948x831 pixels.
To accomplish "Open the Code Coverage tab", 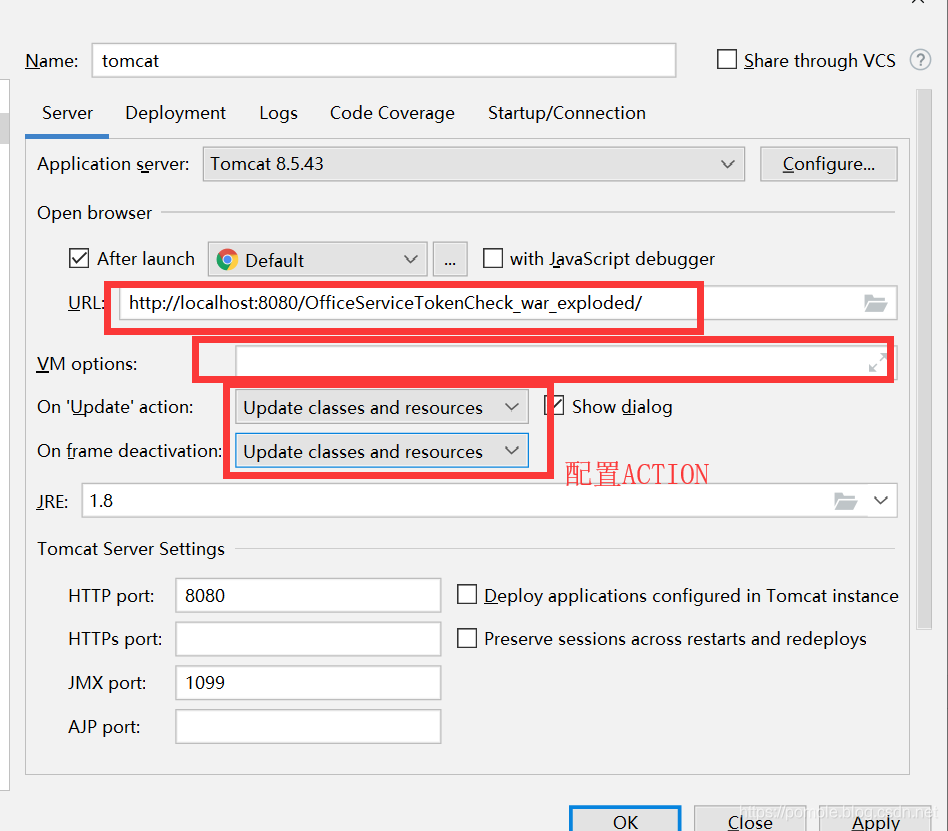I will pyautogui.click(x=392, y=113).
